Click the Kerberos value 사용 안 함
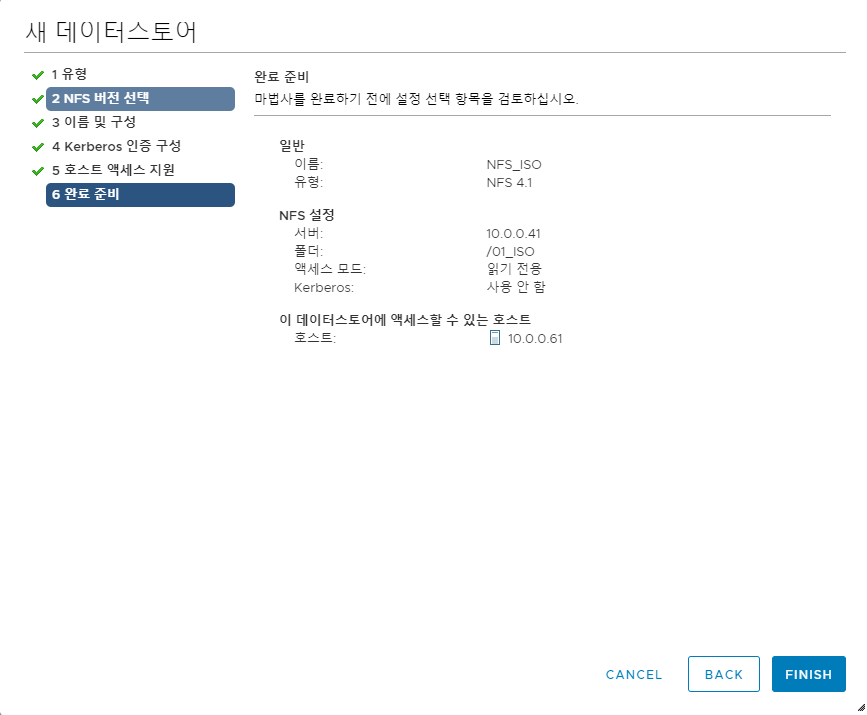Screen dimensions: 867x715 [516, 287]
